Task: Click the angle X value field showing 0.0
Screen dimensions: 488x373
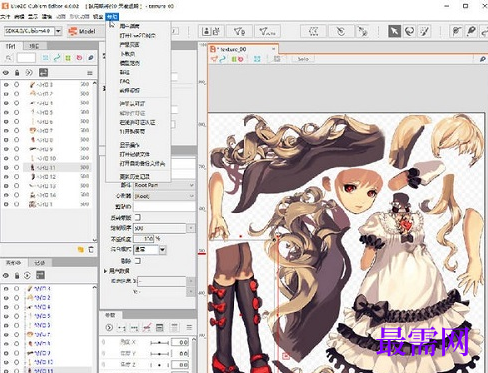Action: point(180,342)
